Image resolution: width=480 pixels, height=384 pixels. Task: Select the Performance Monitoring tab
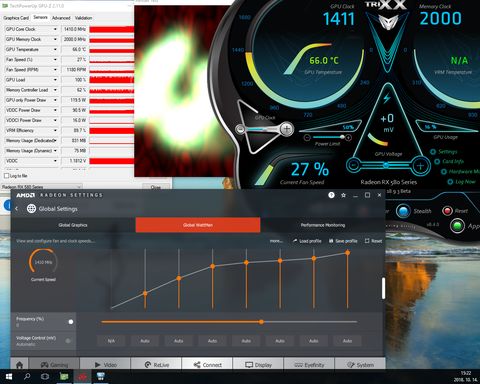[x=323, y=225]
